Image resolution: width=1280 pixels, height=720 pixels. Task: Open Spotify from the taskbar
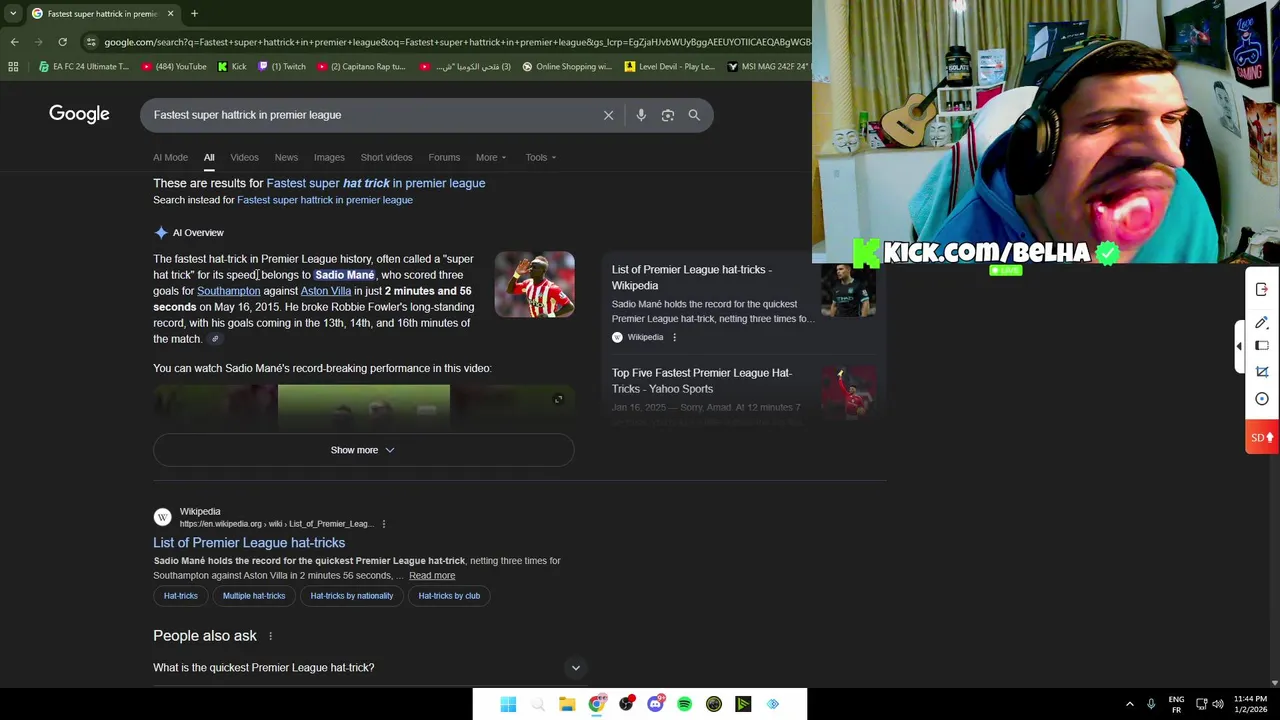tap(684, 704)
